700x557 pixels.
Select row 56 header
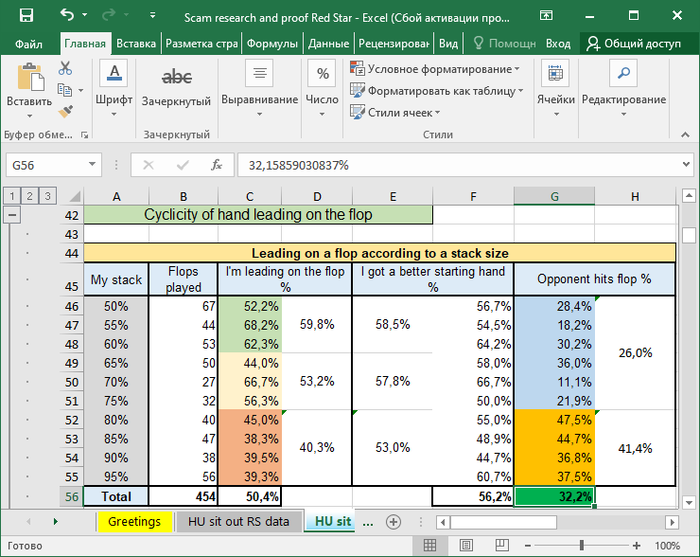71,496
